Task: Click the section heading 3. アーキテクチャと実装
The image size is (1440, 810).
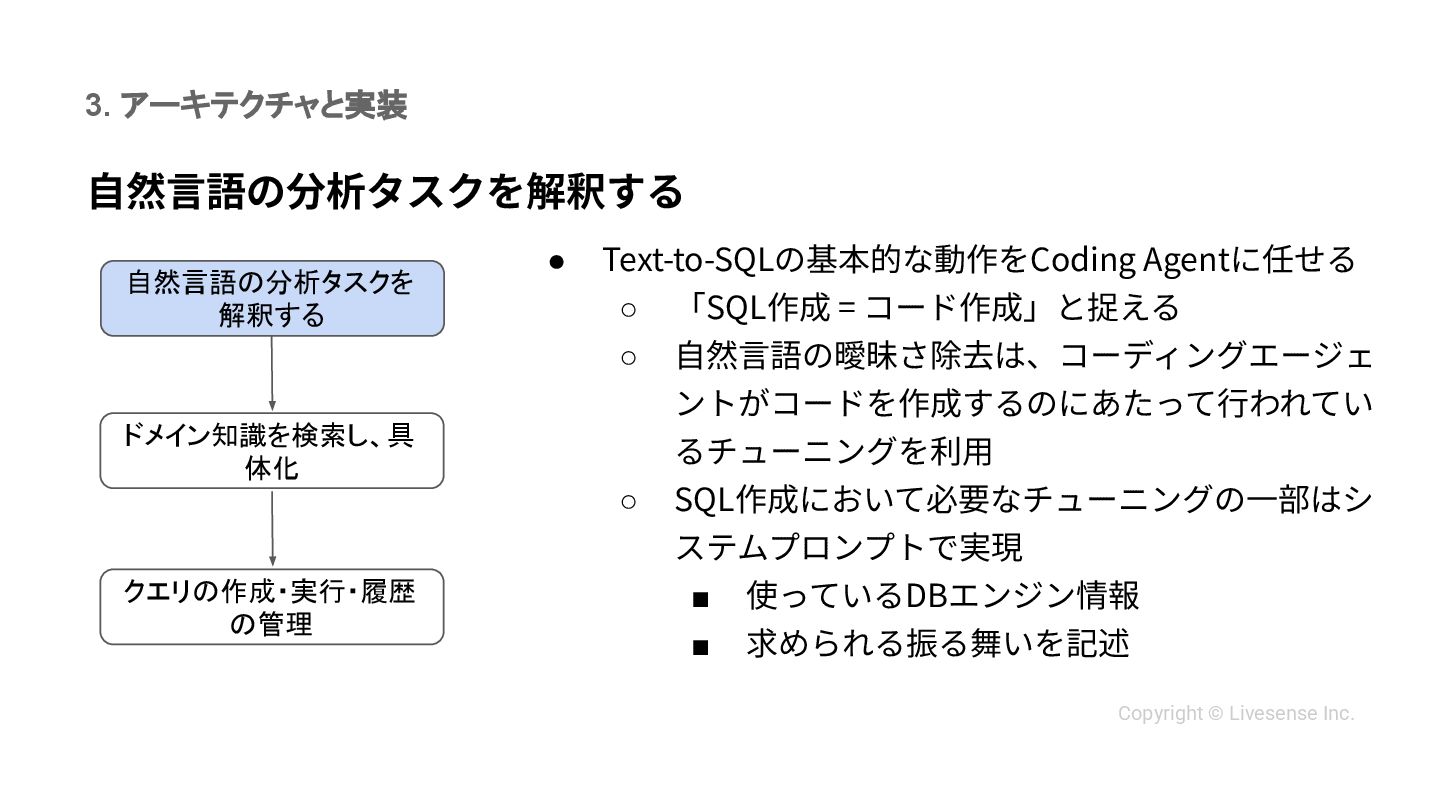Action: point(246,105)
